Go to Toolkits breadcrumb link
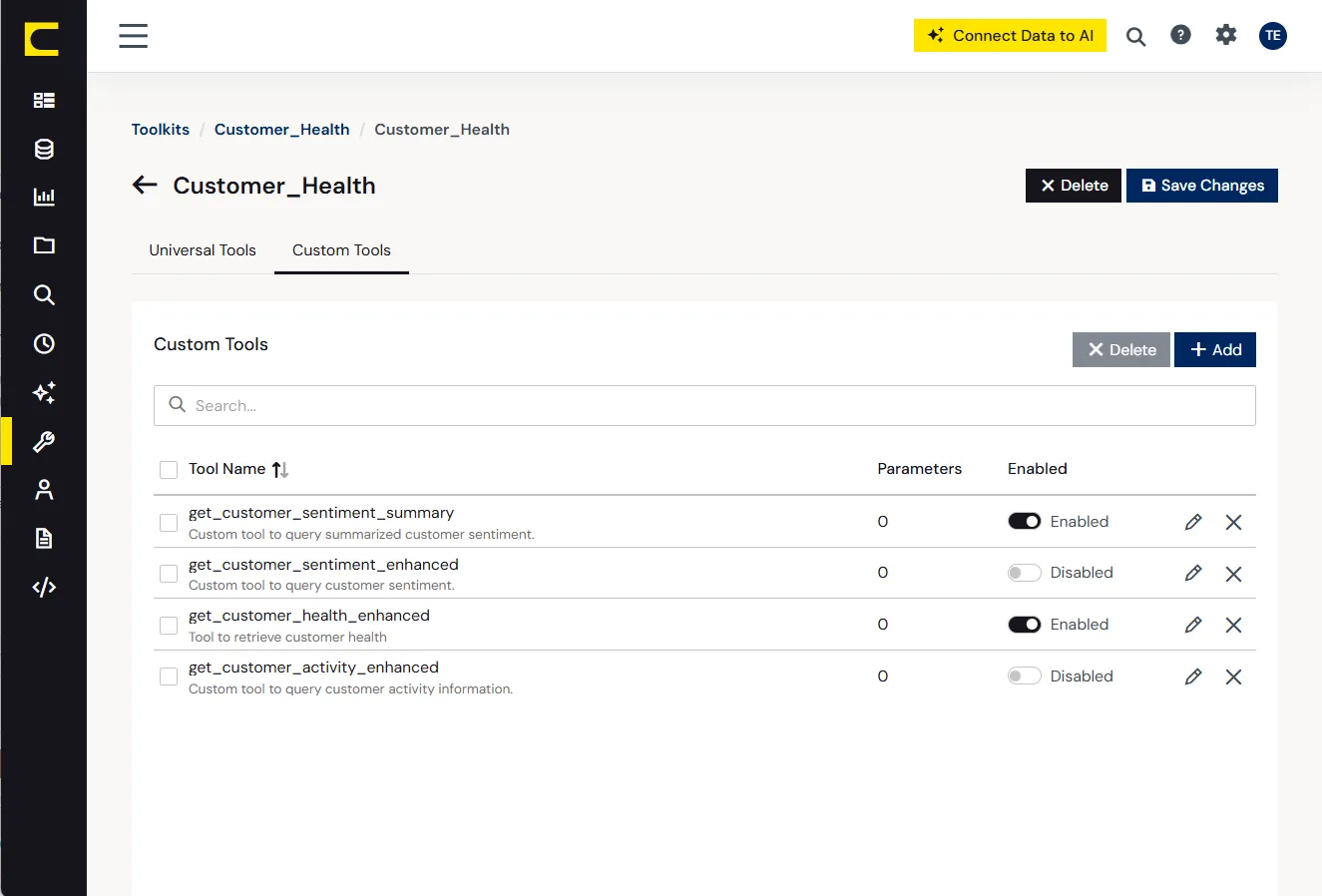 [x=161, y=130]
